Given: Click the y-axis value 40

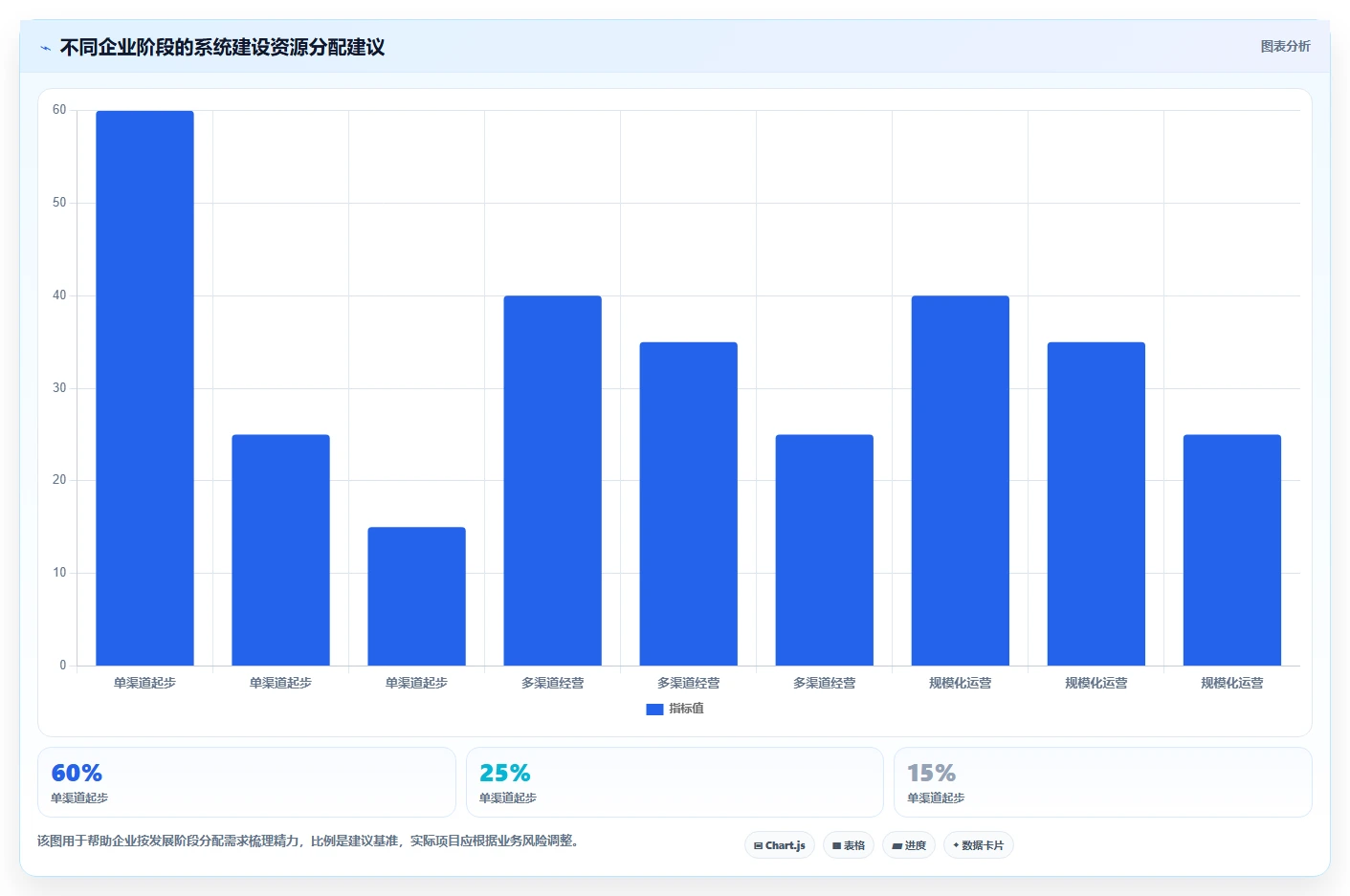Looking at the screenshot, I should click(x=59, y=295).
